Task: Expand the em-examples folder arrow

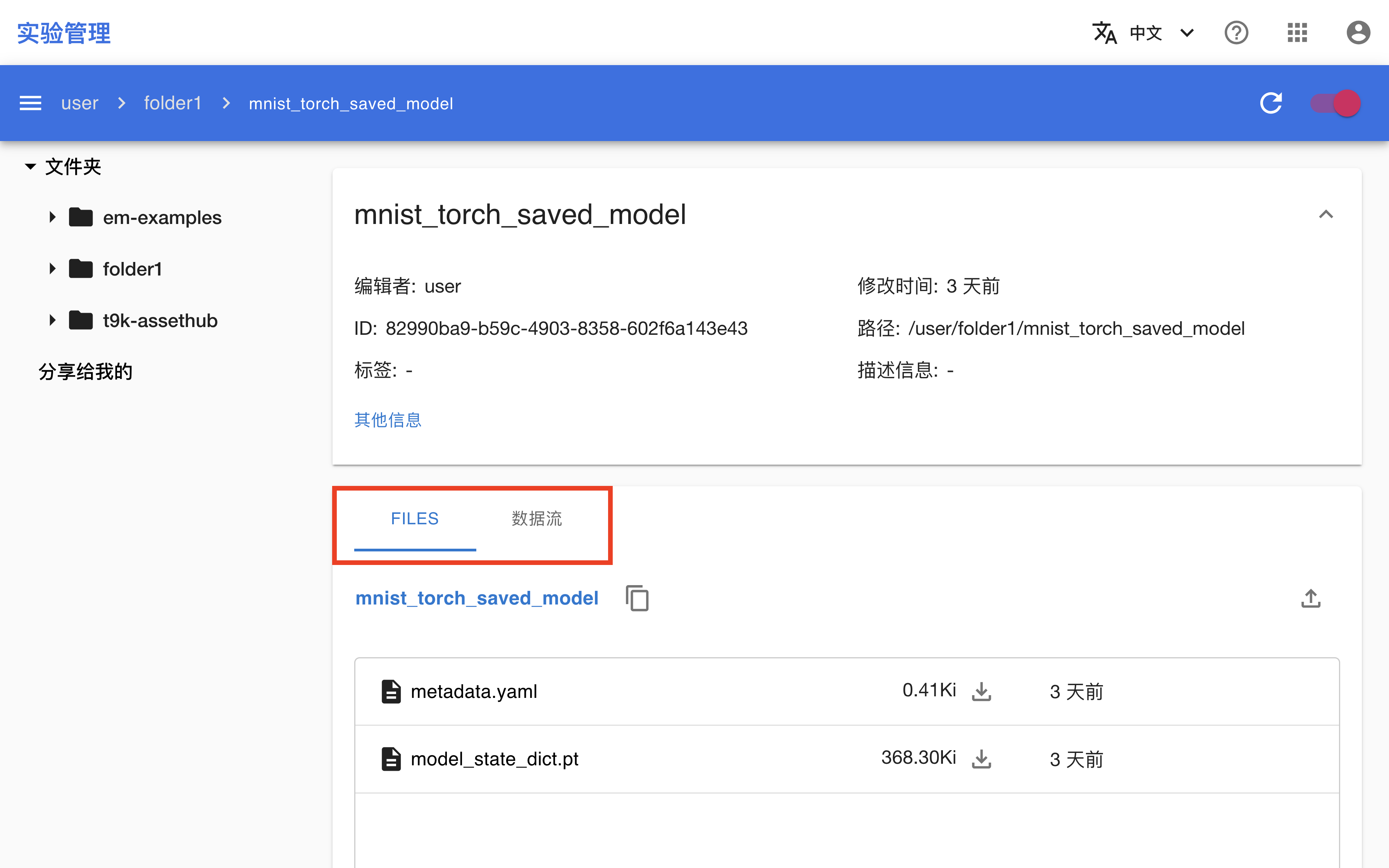Action: (52, 217)
